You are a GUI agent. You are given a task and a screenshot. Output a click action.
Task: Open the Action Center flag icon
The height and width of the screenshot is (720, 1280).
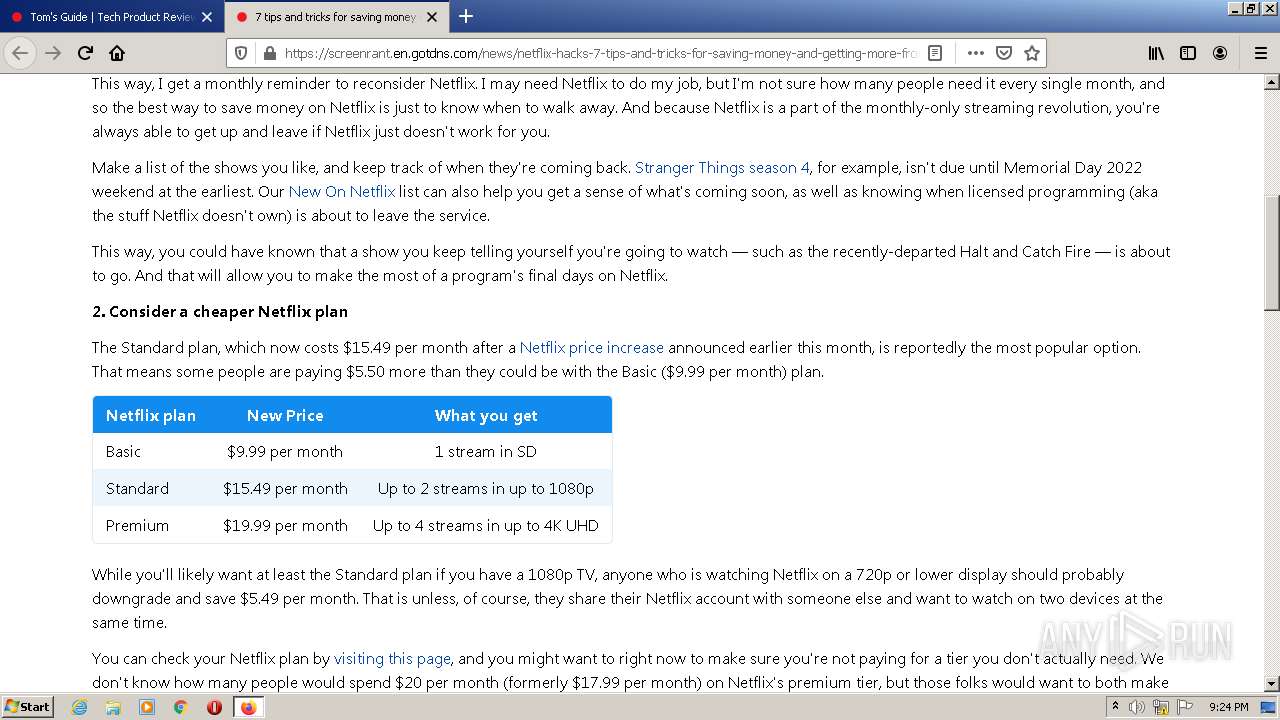[x=1184, y=707]
